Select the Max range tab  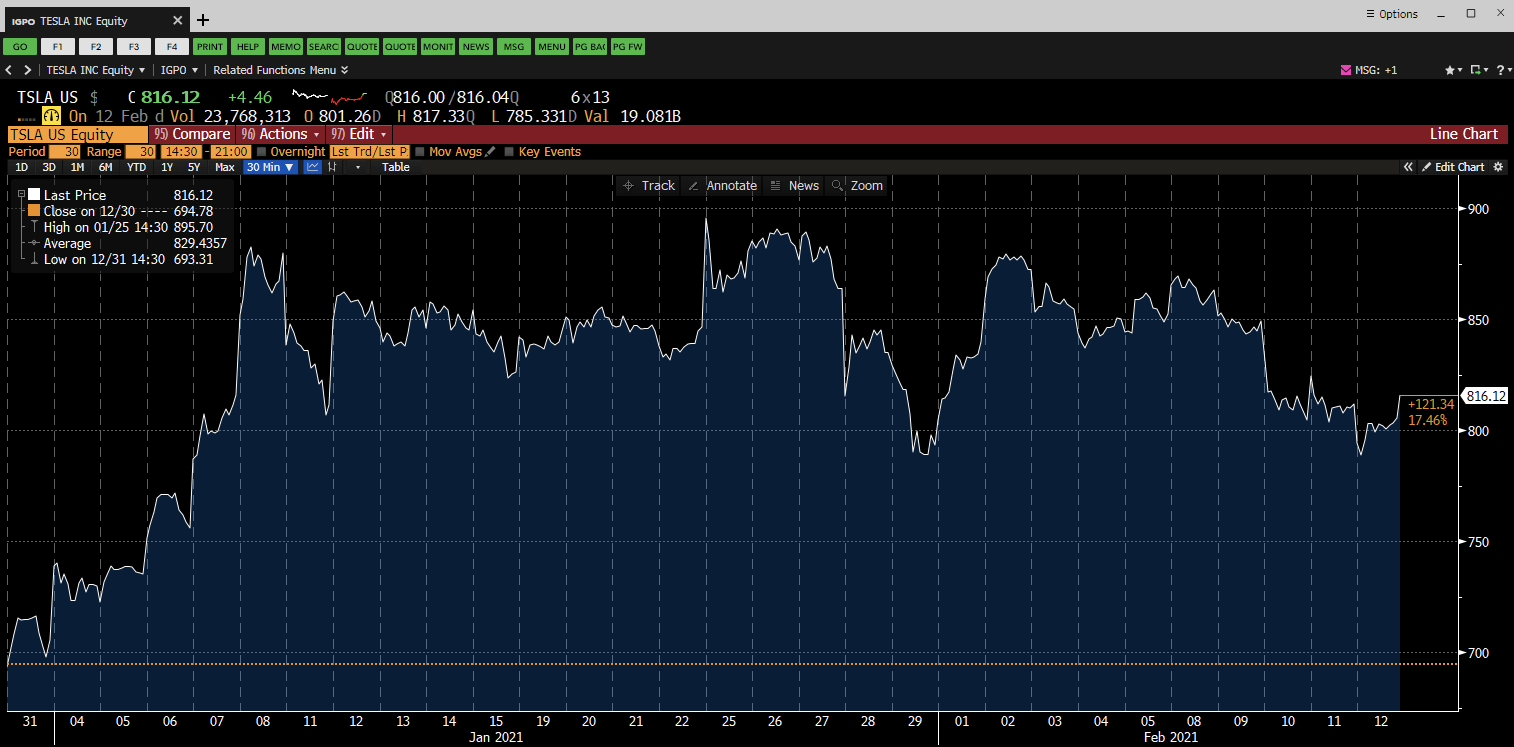click(224, 167)
